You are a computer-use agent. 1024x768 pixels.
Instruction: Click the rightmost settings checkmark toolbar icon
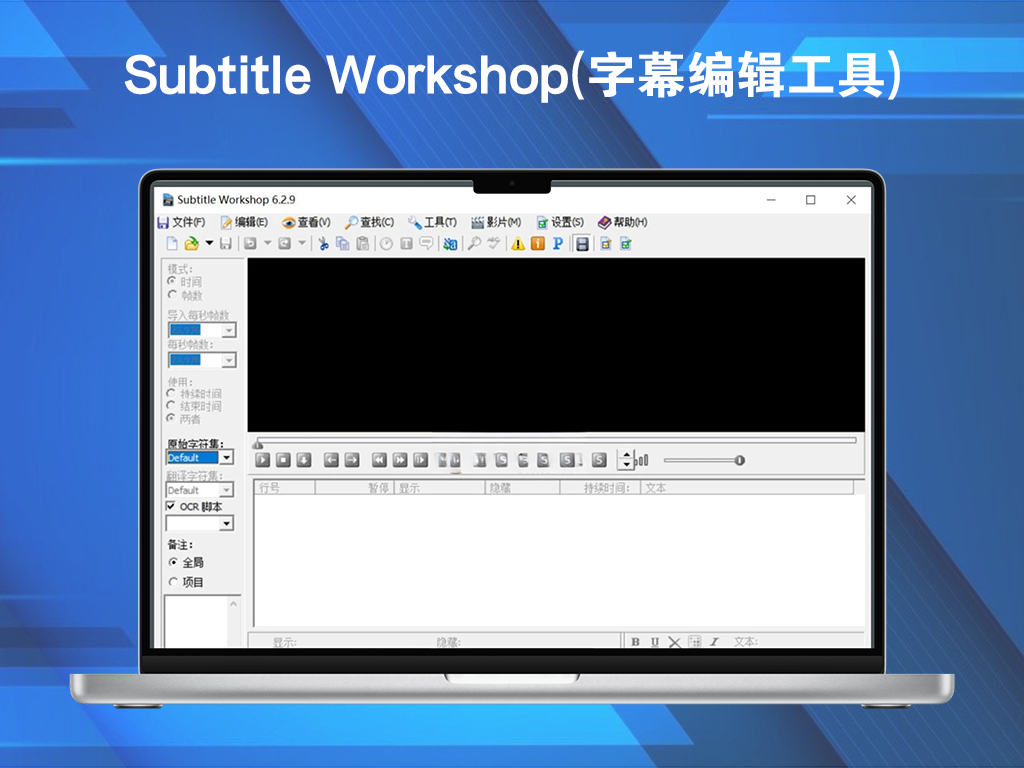(x=626, y=244)
